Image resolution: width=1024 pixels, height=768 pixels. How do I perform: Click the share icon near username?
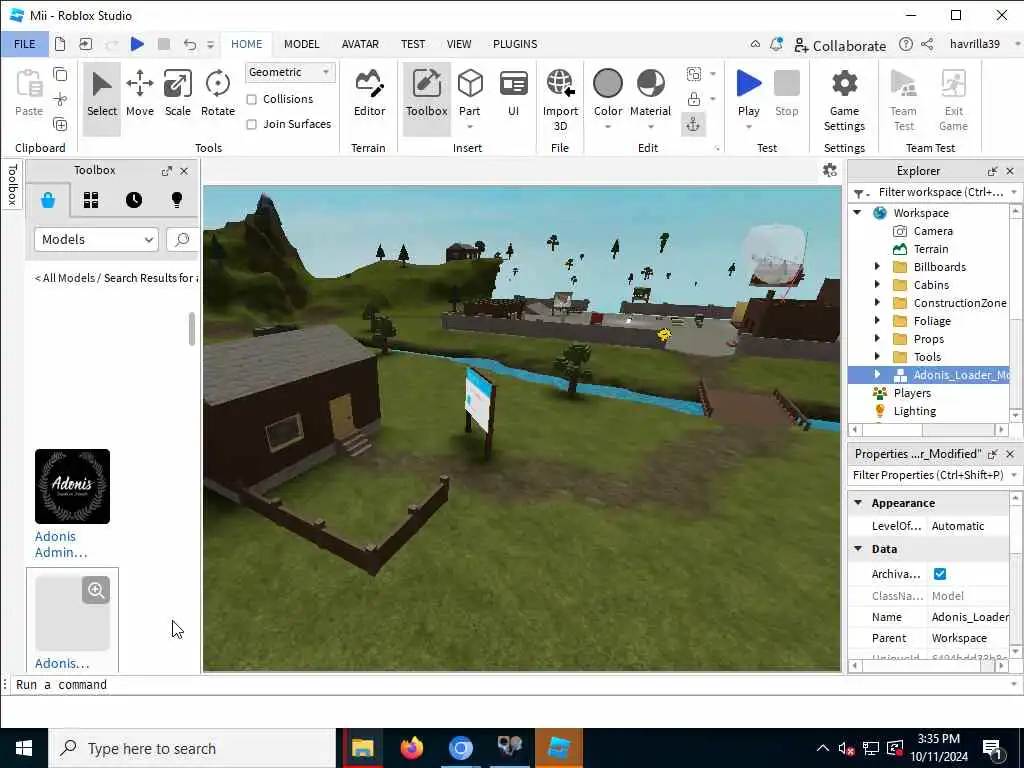tap(927, 44)
